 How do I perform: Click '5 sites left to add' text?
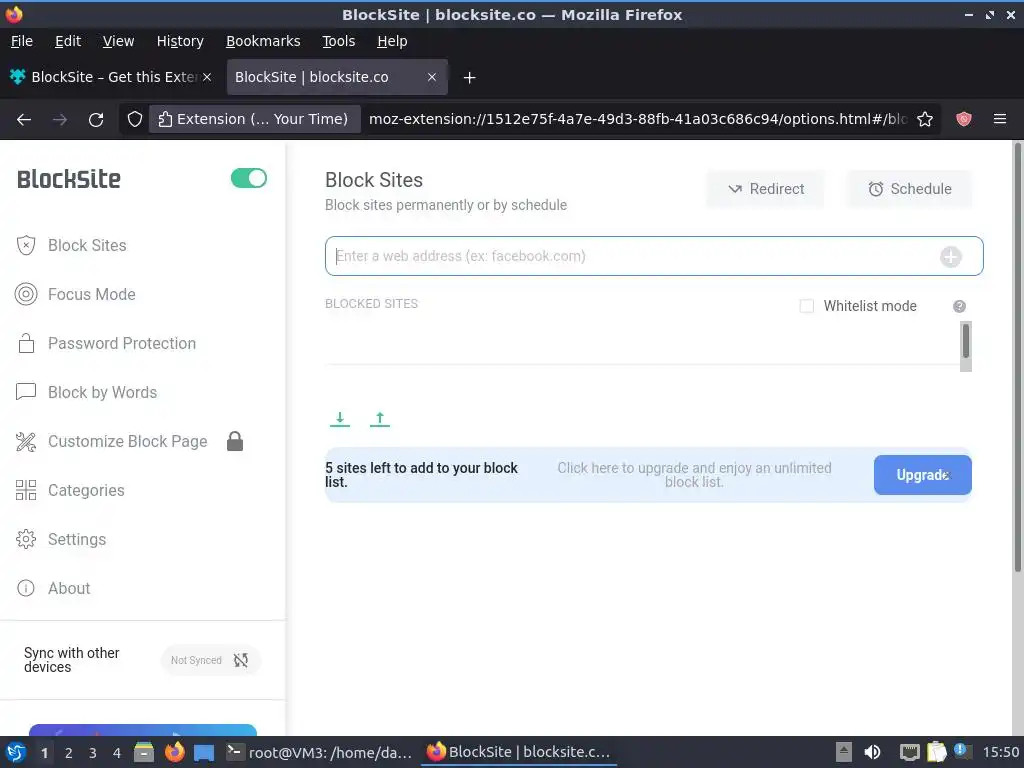point(421,475)
